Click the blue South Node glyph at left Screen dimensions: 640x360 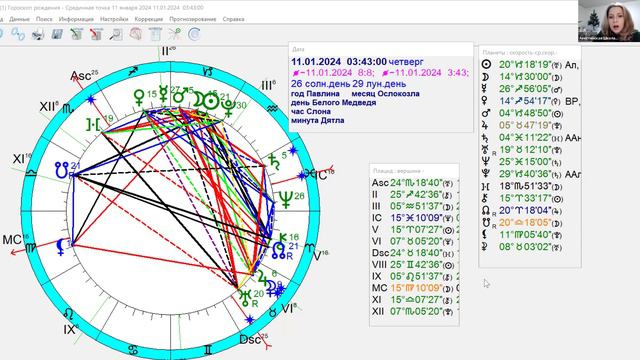click(x=62, y=170)
